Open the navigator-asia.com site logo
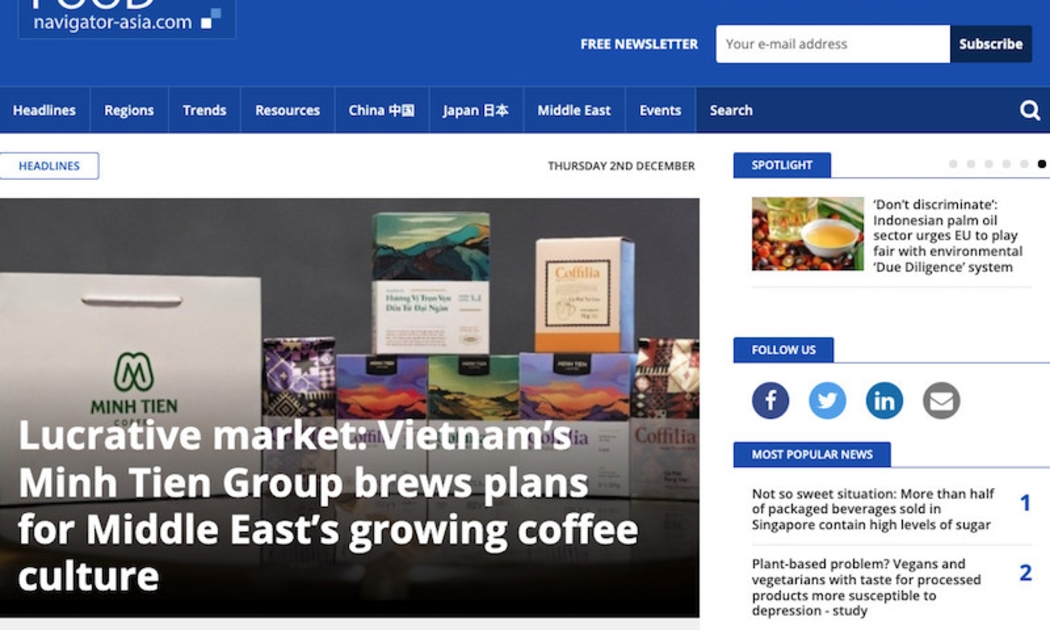Viewport: 1050px width, 630px height. coord(127,17)
